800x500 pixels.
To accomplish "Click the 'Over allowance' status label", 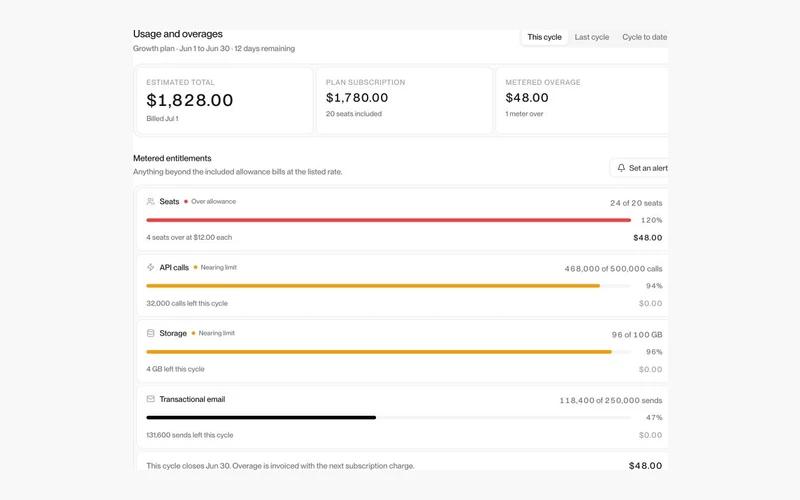I will [213, 202].
